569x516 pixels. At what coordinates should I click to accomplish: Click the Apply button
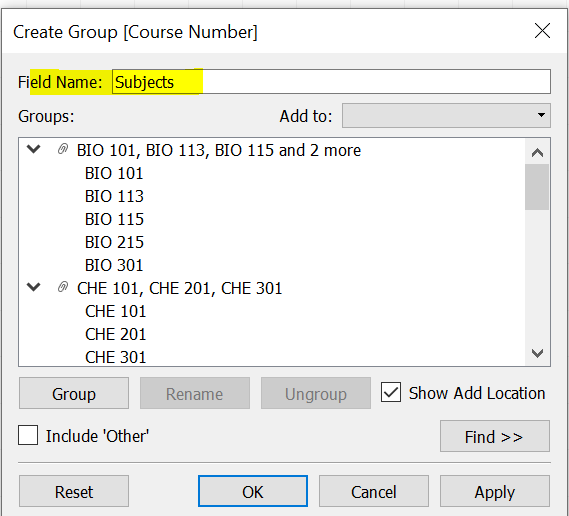coord(495,491)
